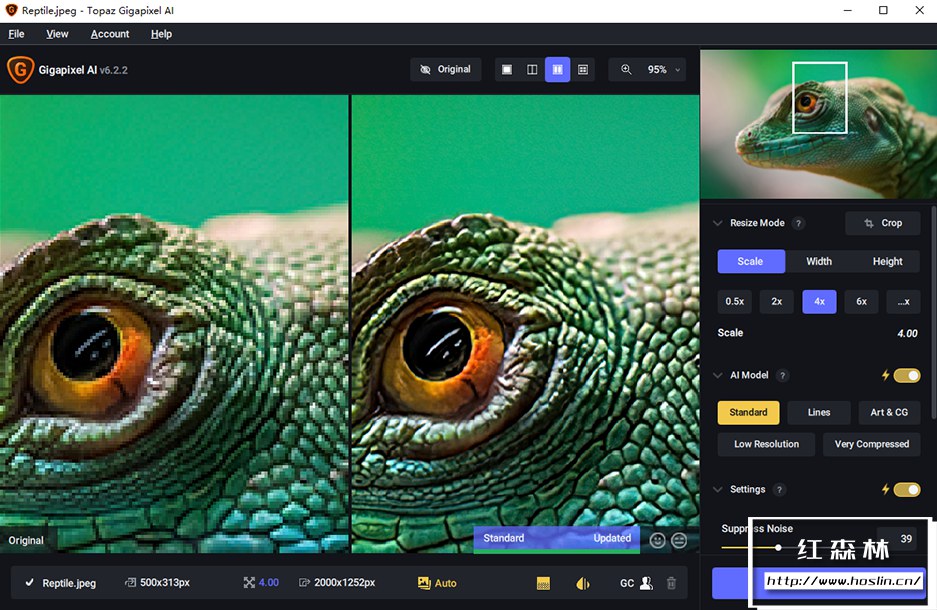Switch to split view layout icon
This screenshot has height=610, width=937.
point(532,69)
